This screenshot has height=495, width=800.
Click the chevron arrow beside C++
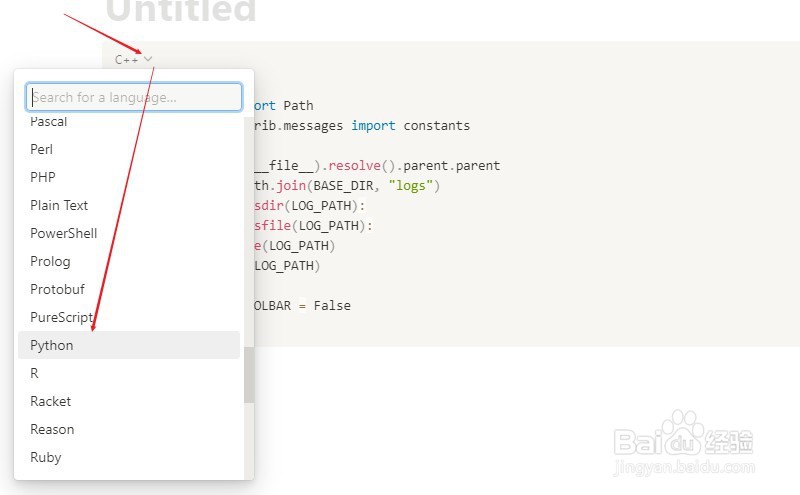148,60
